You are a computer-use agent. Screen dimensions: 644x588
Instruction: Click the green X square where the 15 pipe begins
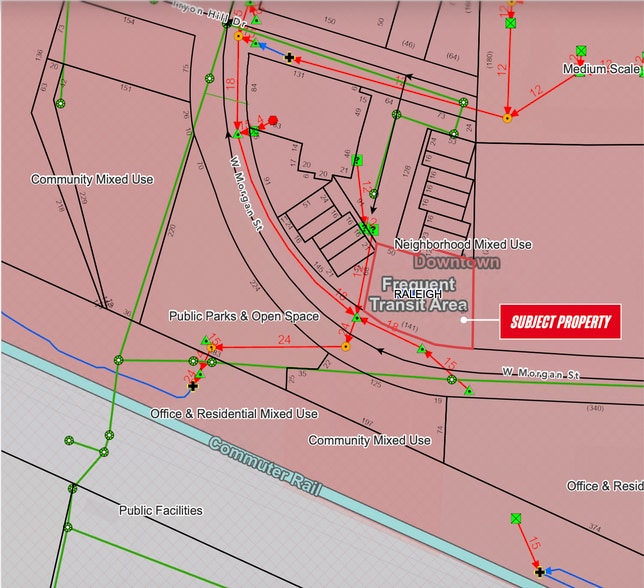click(516, 518)
